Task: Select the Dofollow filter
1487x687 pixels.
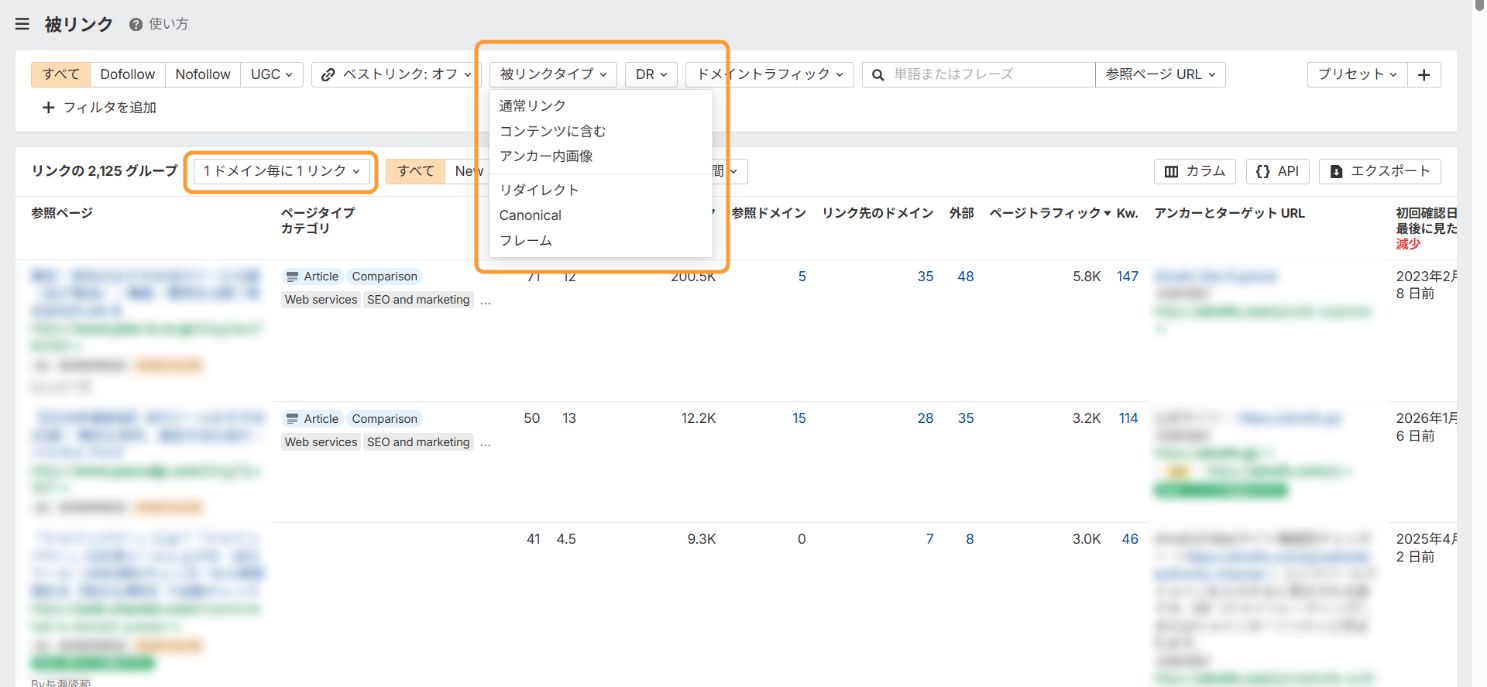Action: coord(127,73)
